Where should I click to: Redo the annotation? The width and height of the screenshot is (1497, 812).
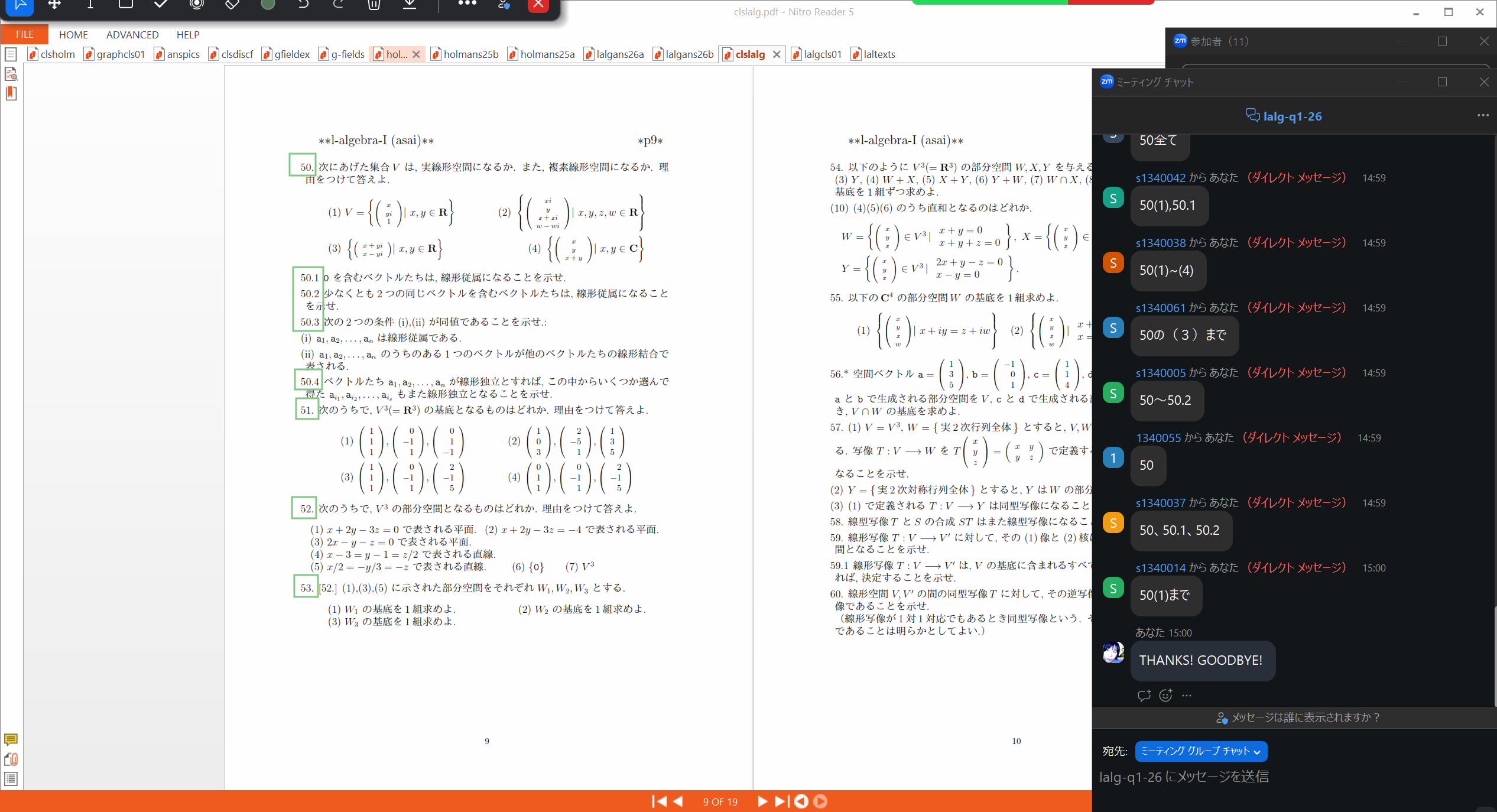[x=339, y=5]
